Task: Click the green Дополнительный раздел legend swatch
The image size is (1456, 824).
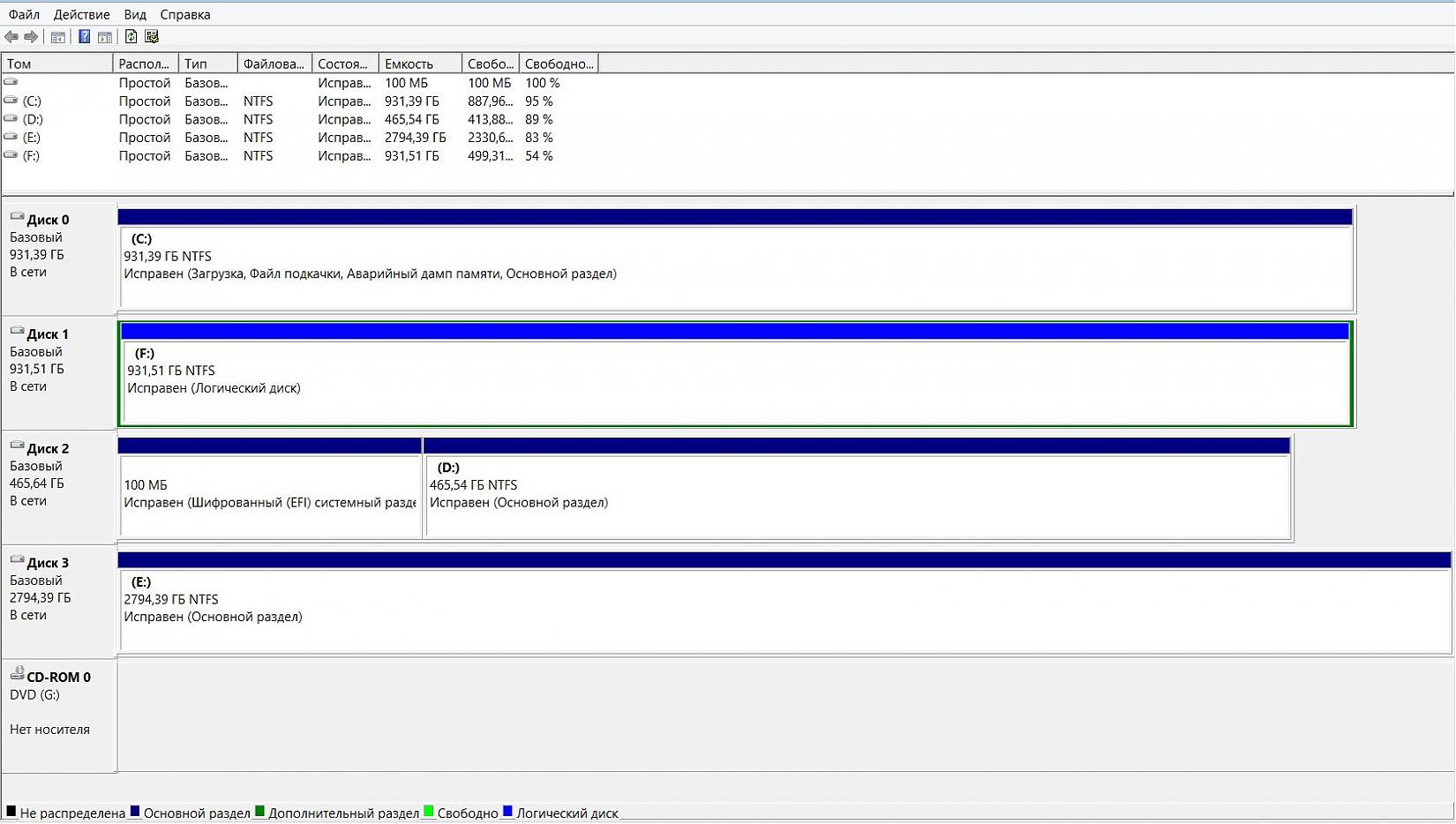Action: [x=259, y=812]
